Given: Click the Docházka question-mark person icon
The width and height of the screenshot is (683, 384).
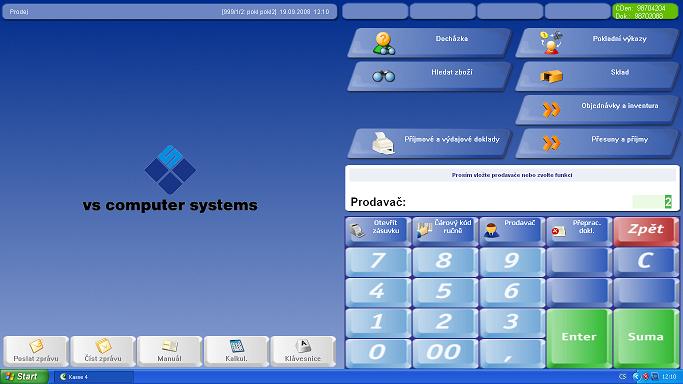Looking at the screenshot, I should pos(384,43).
